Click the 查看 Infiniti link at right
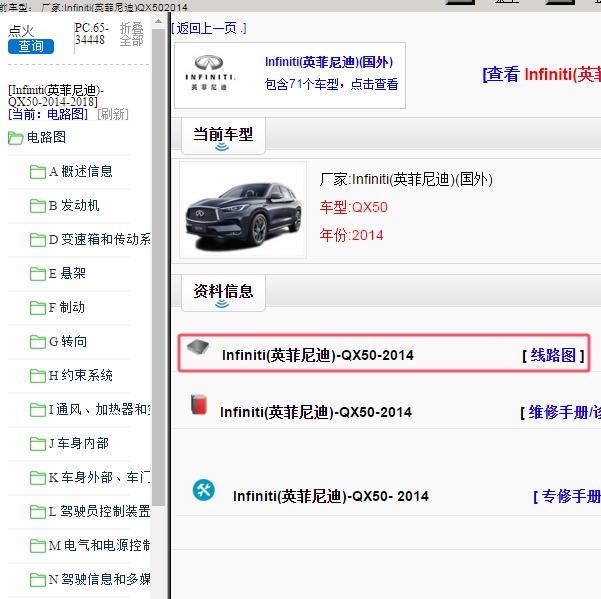The height and width of the screenshot is (599, 601). point(542,74)
